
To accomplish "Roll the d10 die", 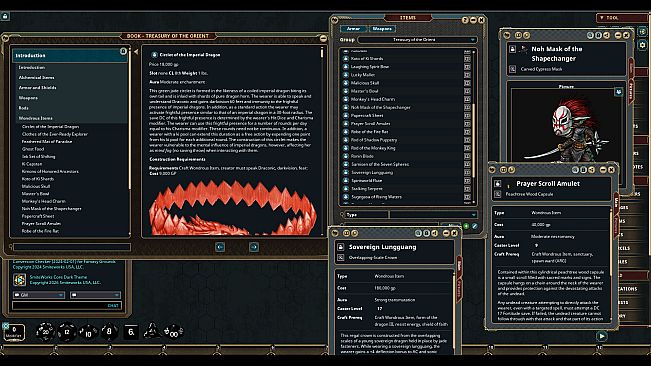I will [x=88, y=332].
